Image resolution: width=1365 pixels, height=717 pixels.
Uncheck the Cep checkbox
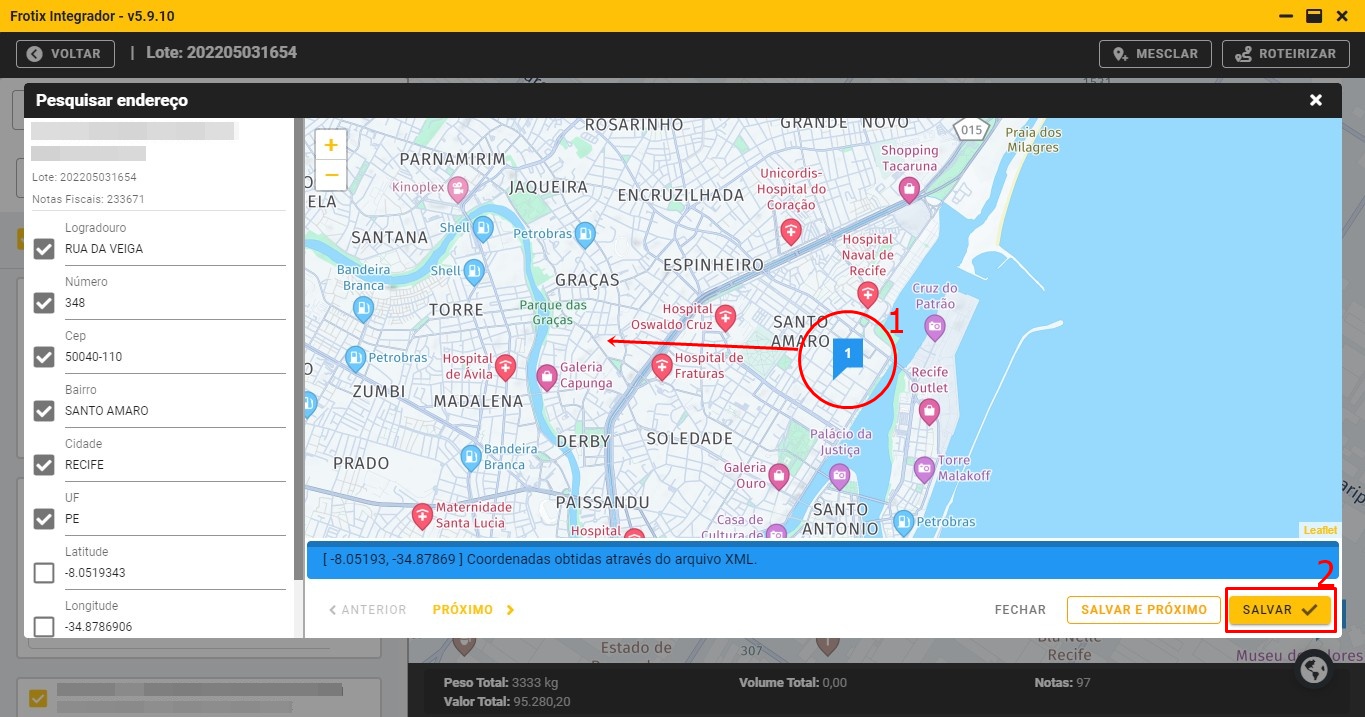click(44, 357)
